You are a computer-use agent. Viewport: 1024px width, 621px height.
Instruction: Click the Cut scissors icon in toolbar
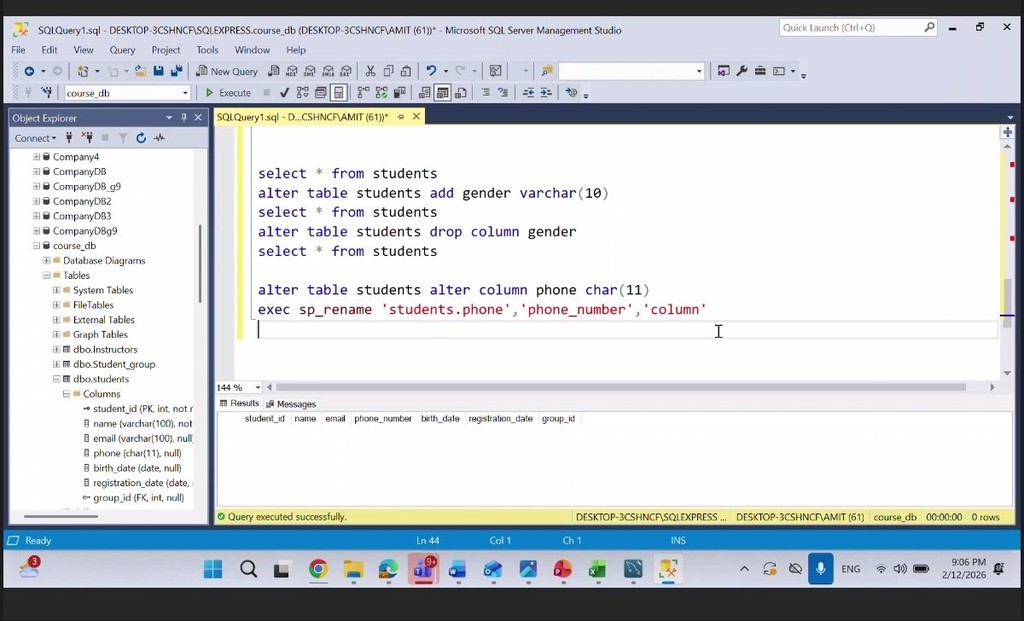(370, 71)
